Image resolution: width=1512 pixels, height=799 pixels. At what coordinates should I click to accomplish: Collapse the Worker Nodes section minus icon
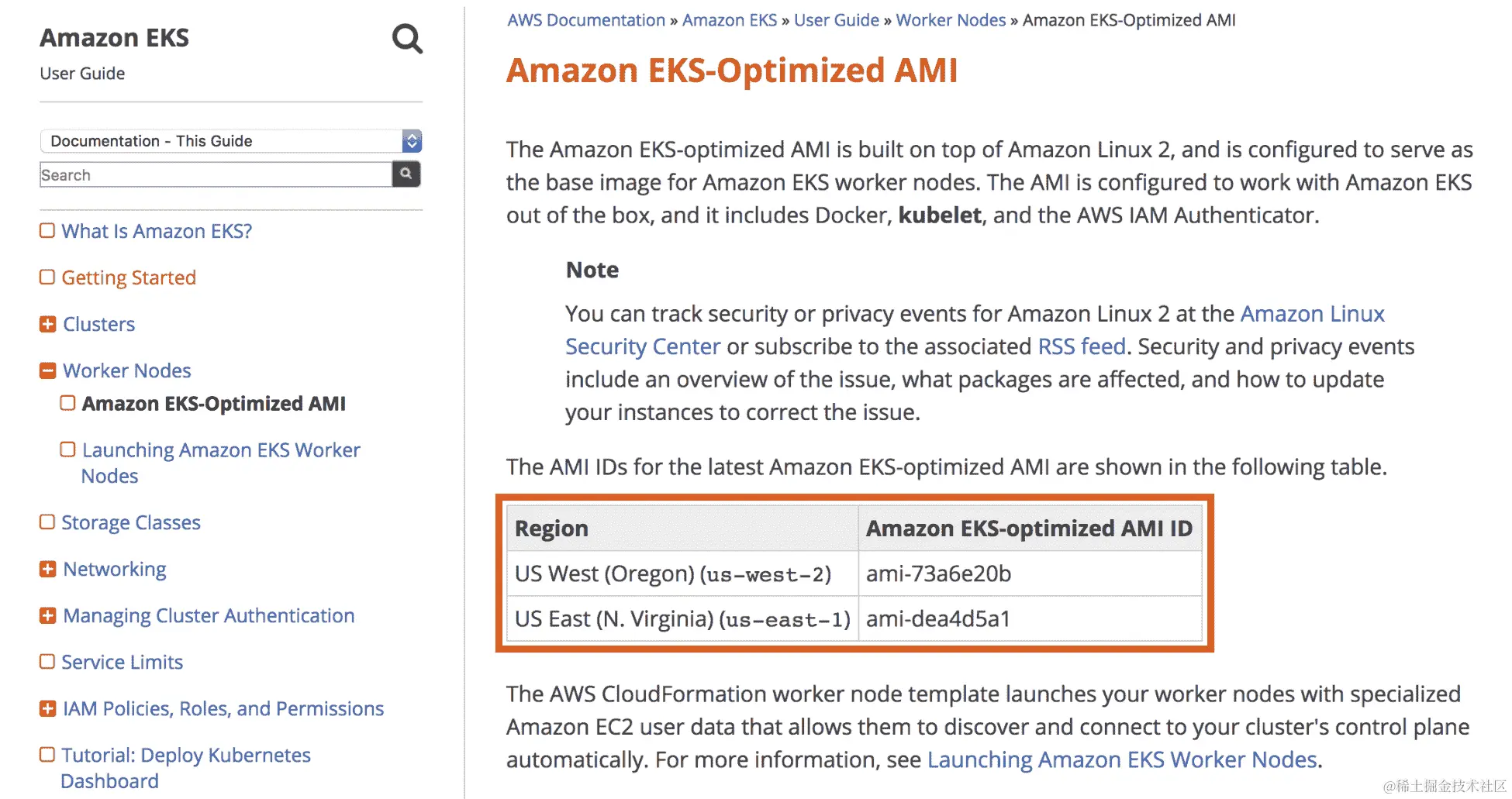tap(48, 370)
